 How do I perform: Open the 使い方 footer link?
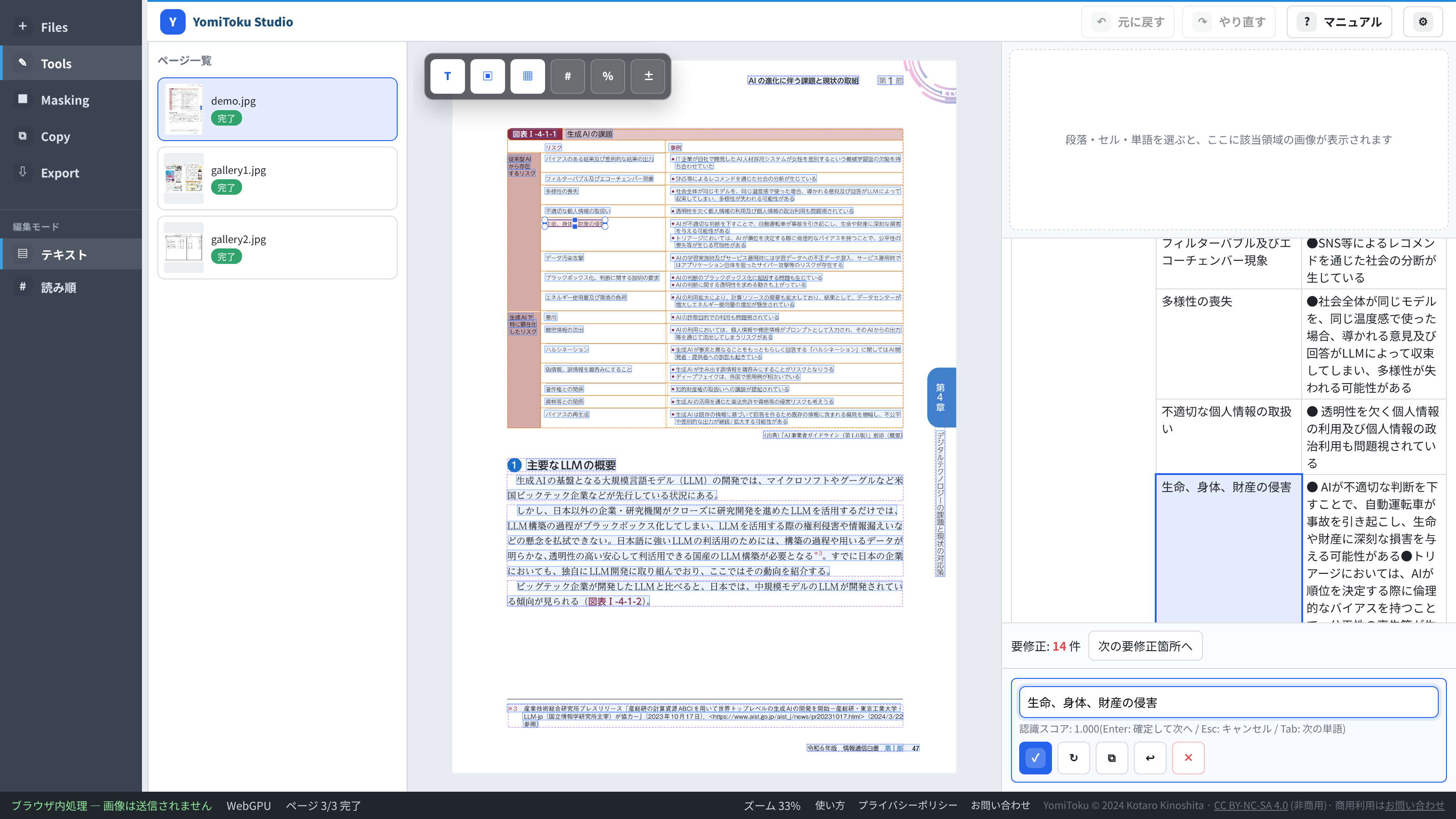(x=830, y=805)
